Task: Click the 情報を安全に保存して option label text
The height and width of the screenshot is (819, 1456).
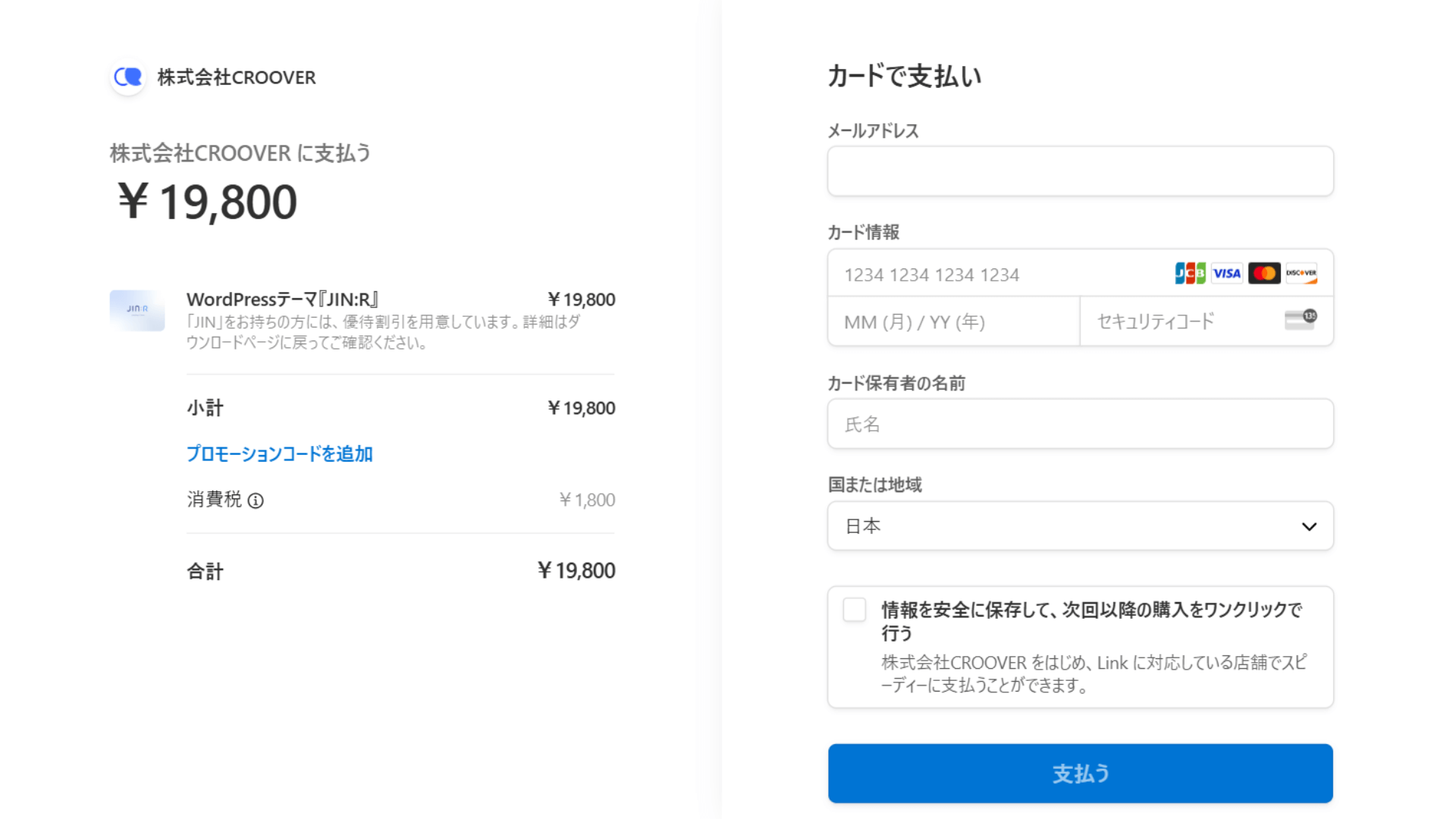Action: 1091,621
